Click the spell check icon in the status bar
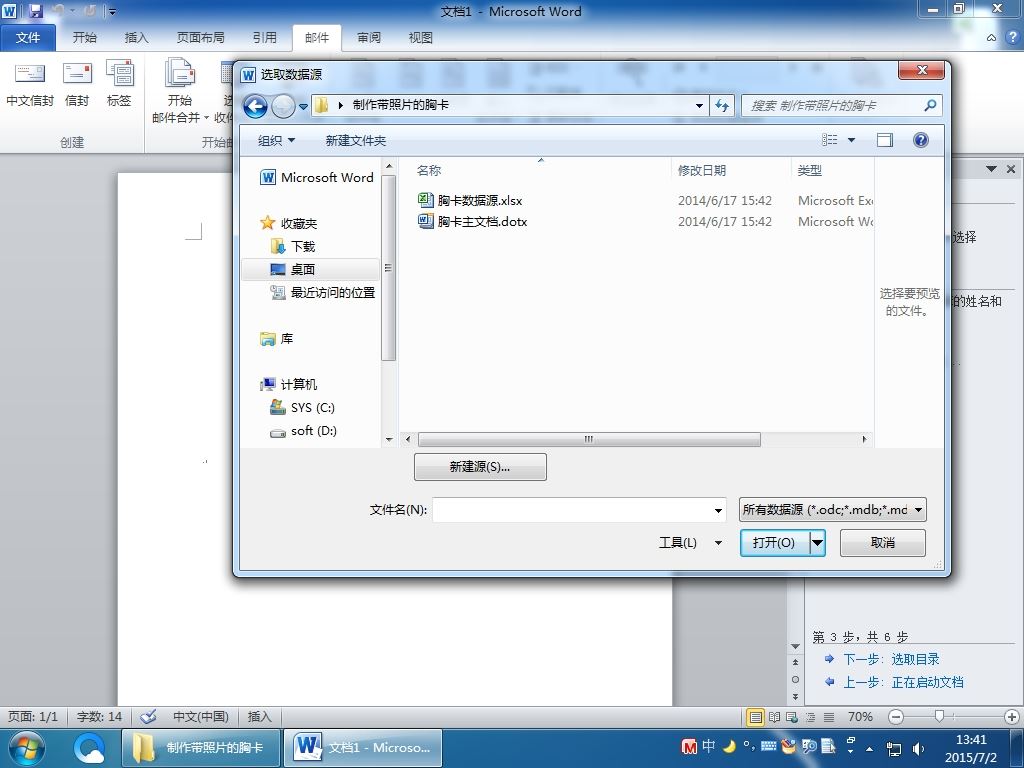The image size is (1024, 768). coord(148,716)
